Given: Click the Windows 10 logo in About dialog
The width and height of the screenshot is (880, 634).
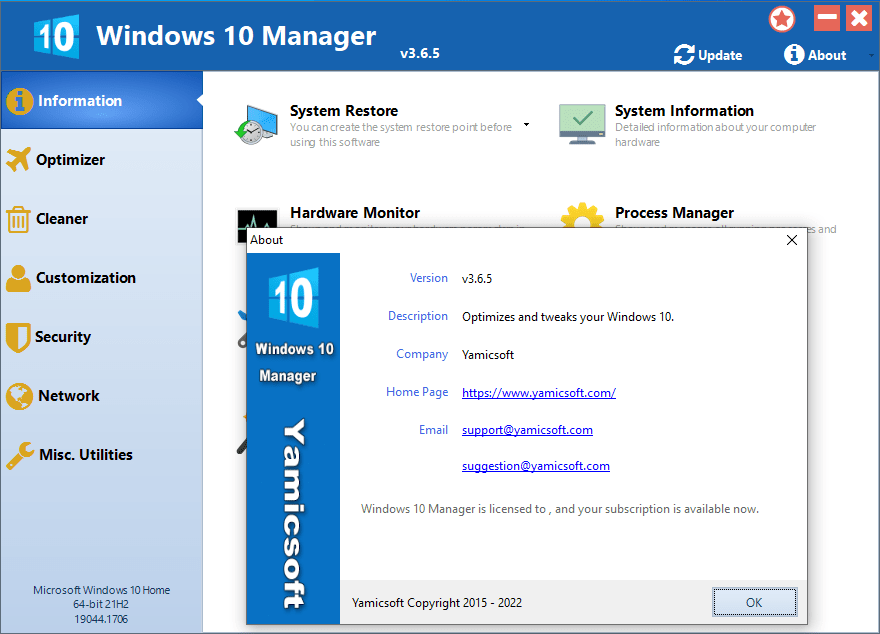Looking at the screenshot, I should [294, 297].
